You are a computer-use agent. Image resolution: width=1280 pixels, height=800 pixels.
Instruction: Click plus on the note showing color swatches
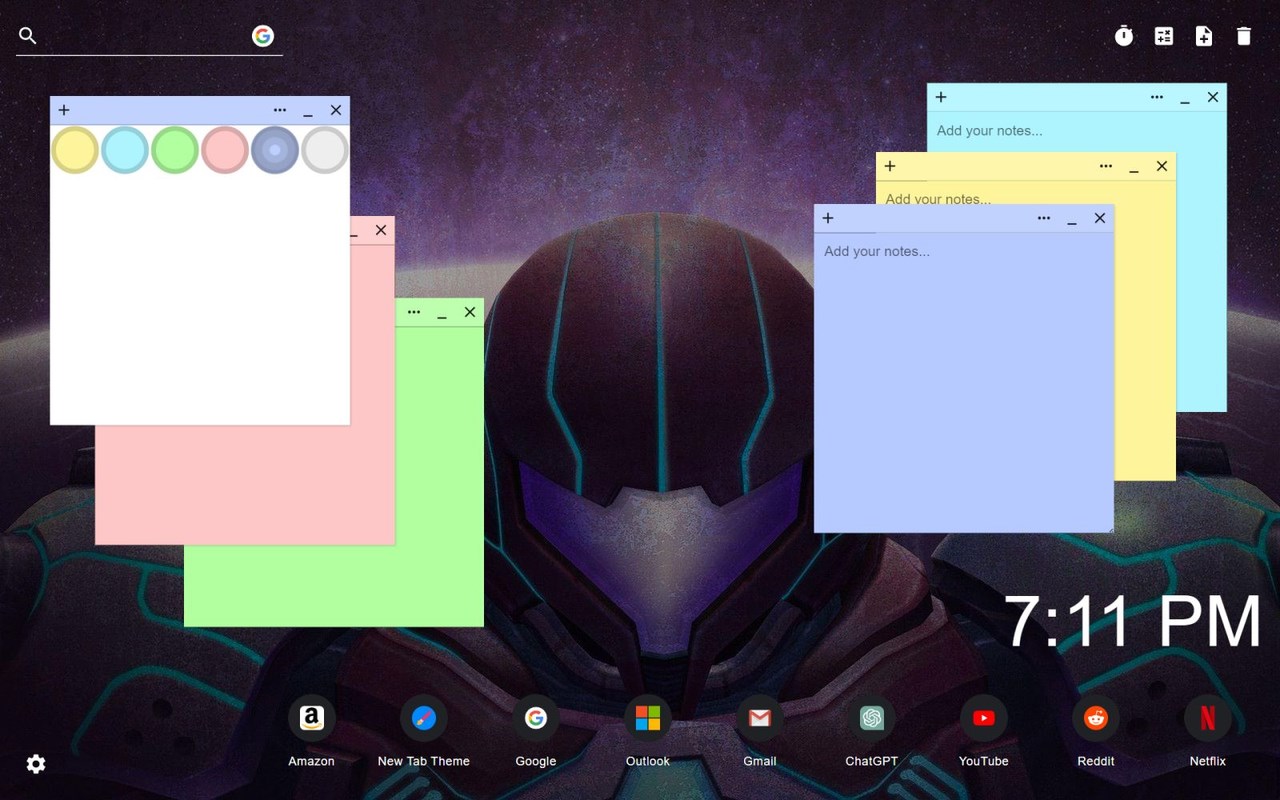click(x=64, y=110)
